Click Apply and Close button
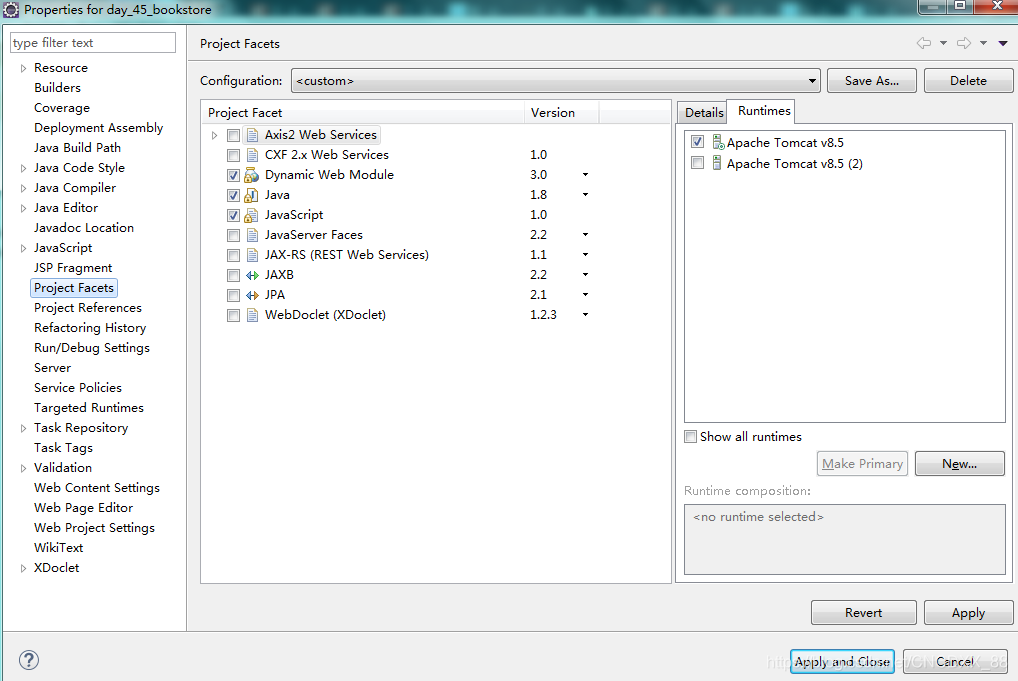Image resolution: width=1018 pixels, height=681 pixels. tap(842, 662)
